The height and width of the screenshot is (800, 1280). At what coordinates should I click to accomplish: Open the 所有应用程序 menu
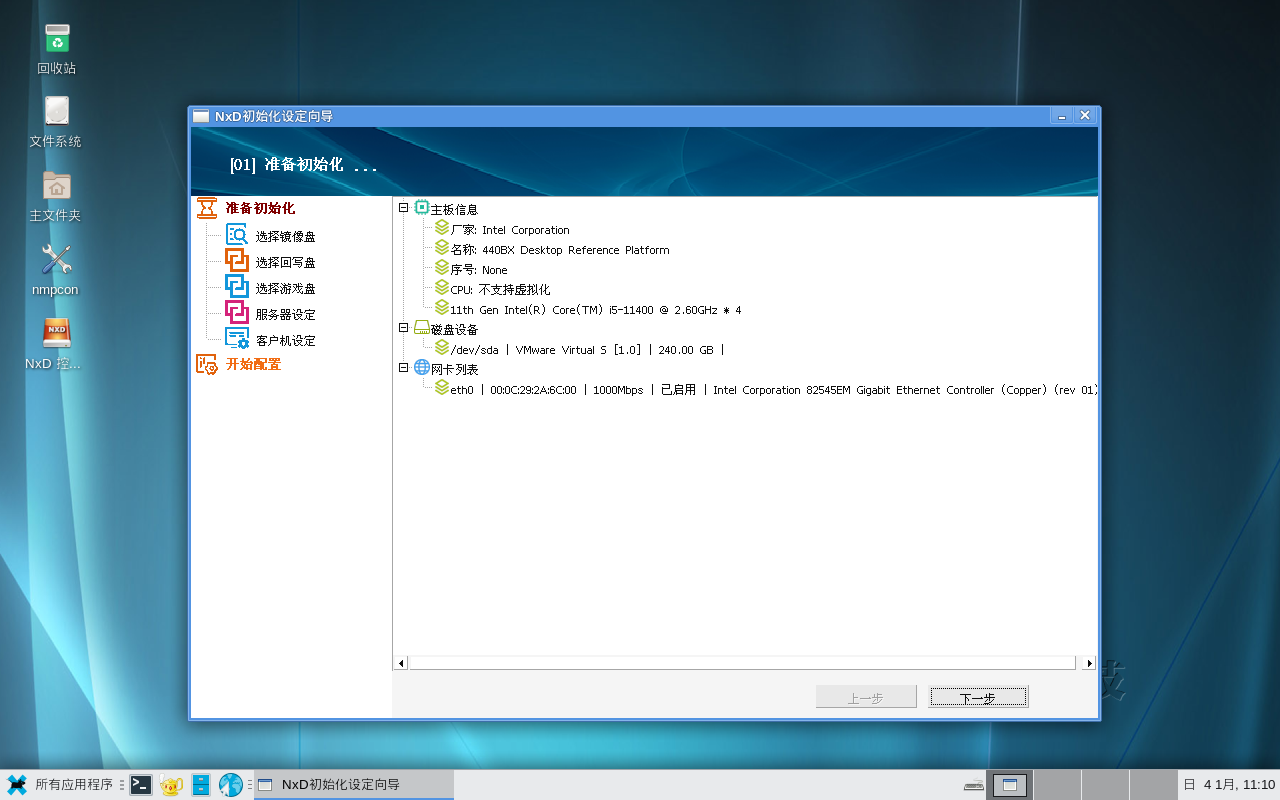(62, 785)
